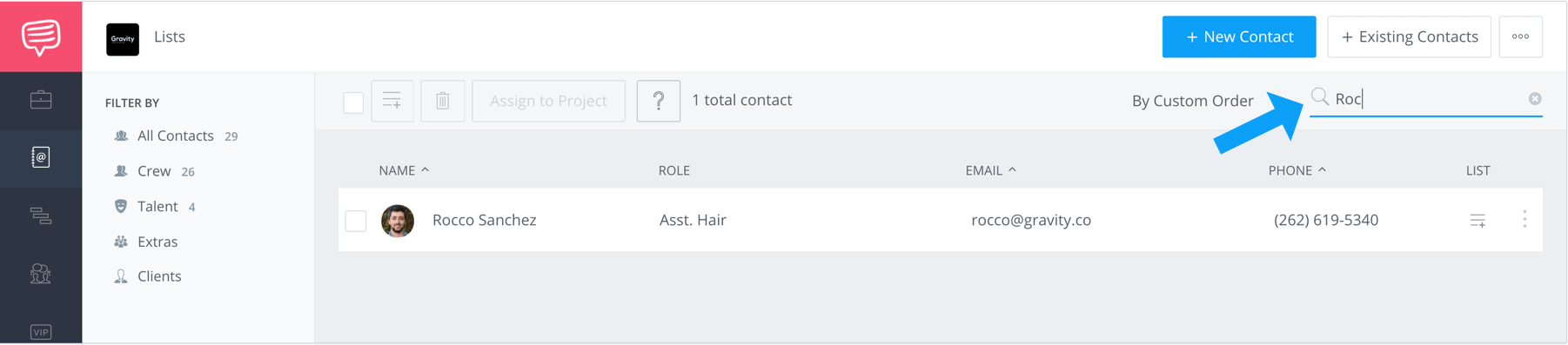Filter by Talent contacts
The width and height of the screenshot is (1568, 345).
click(157, 207)
